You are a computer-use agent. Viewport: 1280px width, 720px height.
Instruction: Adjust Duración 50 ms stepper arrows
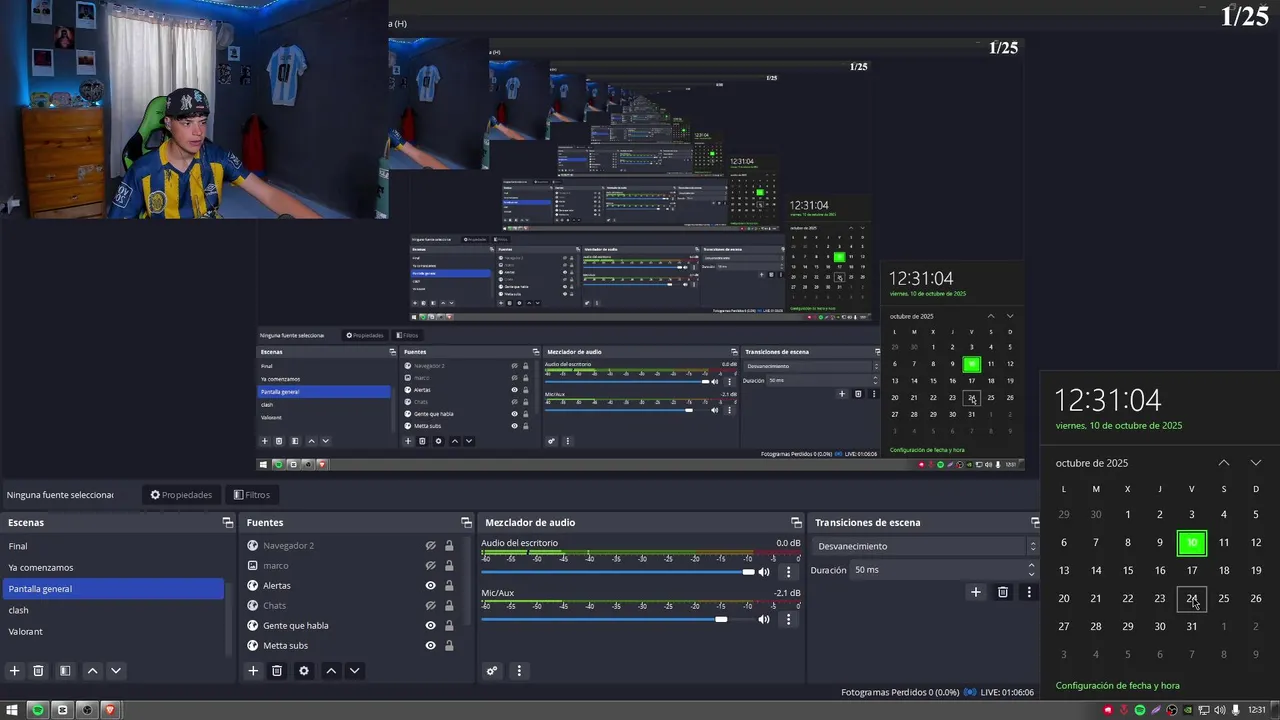pos(1032,570)
